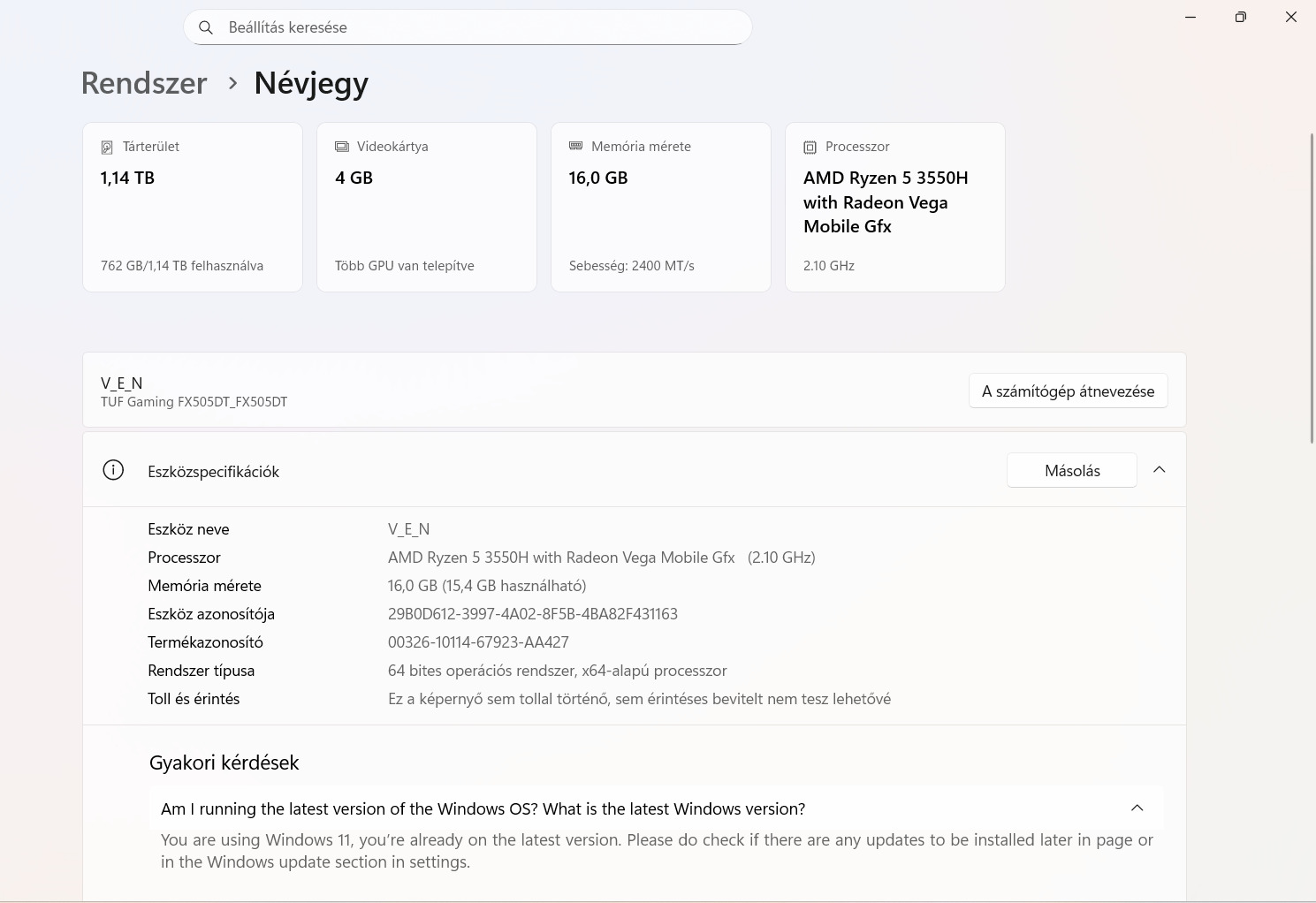Screen dimensions: 1316x903
Task: Collapse the Eszközspecifikációk section
Action: pos(1160,470)
